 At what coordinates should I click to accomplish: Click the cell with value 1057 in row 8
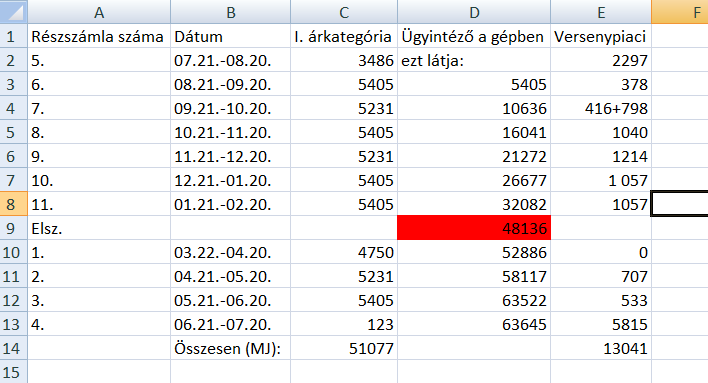601,204
